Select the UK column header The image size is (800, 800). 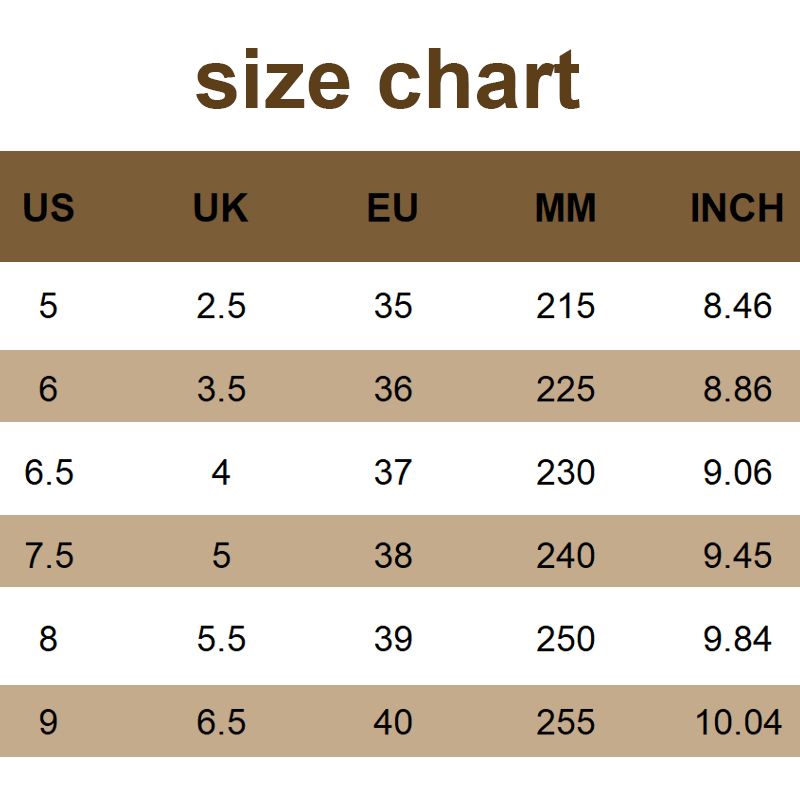[220, 208]
